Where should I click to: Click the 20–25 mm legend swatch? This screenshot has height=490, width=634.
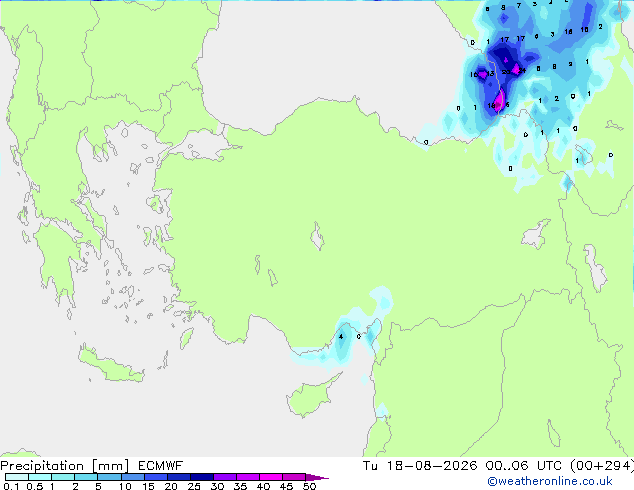tap(178, 477)
